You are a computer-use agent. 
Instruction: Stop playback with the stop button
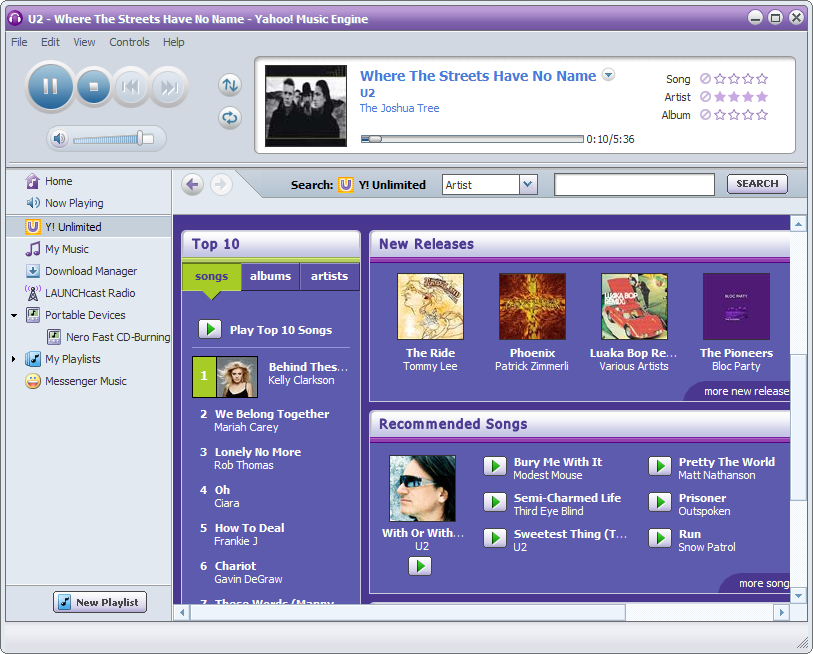point(94,87)
